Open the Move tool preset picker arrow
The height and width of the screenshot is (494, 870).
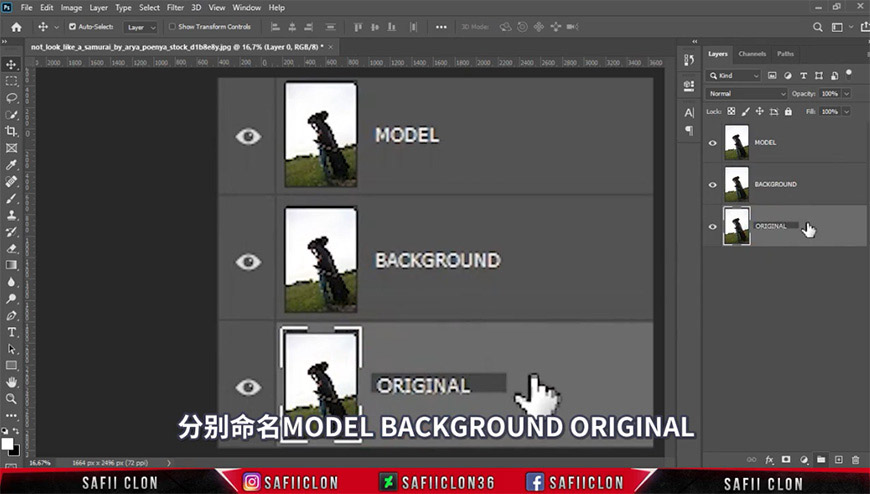56,27
